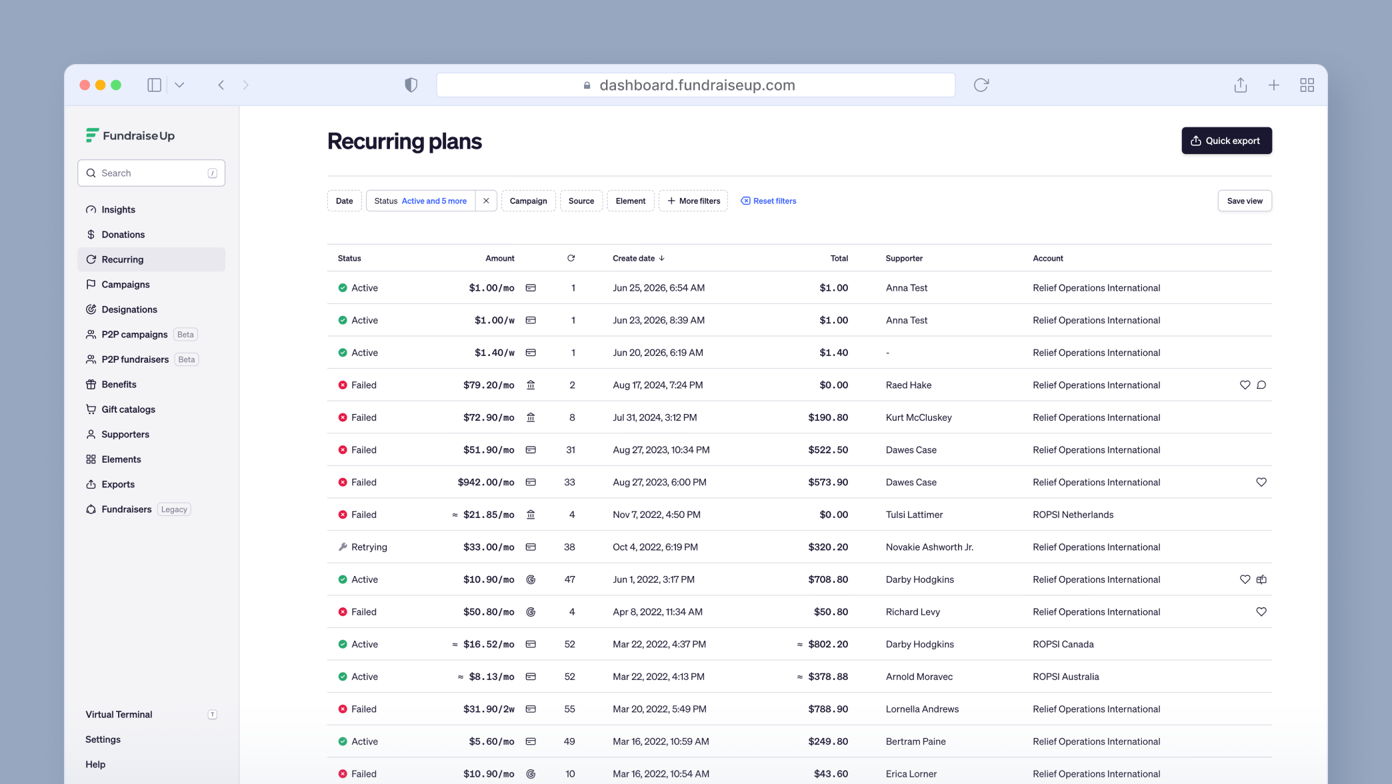
Task: Click the Fundraise Up logo
Action: 130,135
